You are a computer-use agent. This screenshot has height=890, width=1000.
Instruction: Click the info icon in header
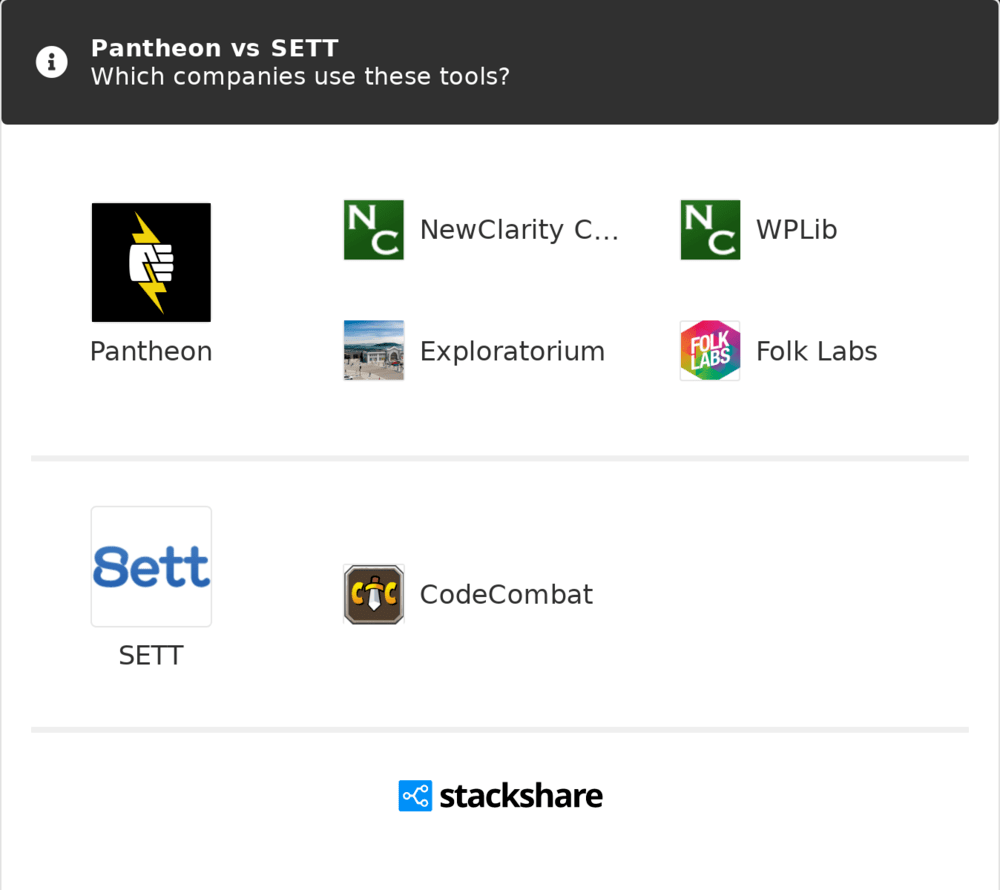tap(52, 62)
